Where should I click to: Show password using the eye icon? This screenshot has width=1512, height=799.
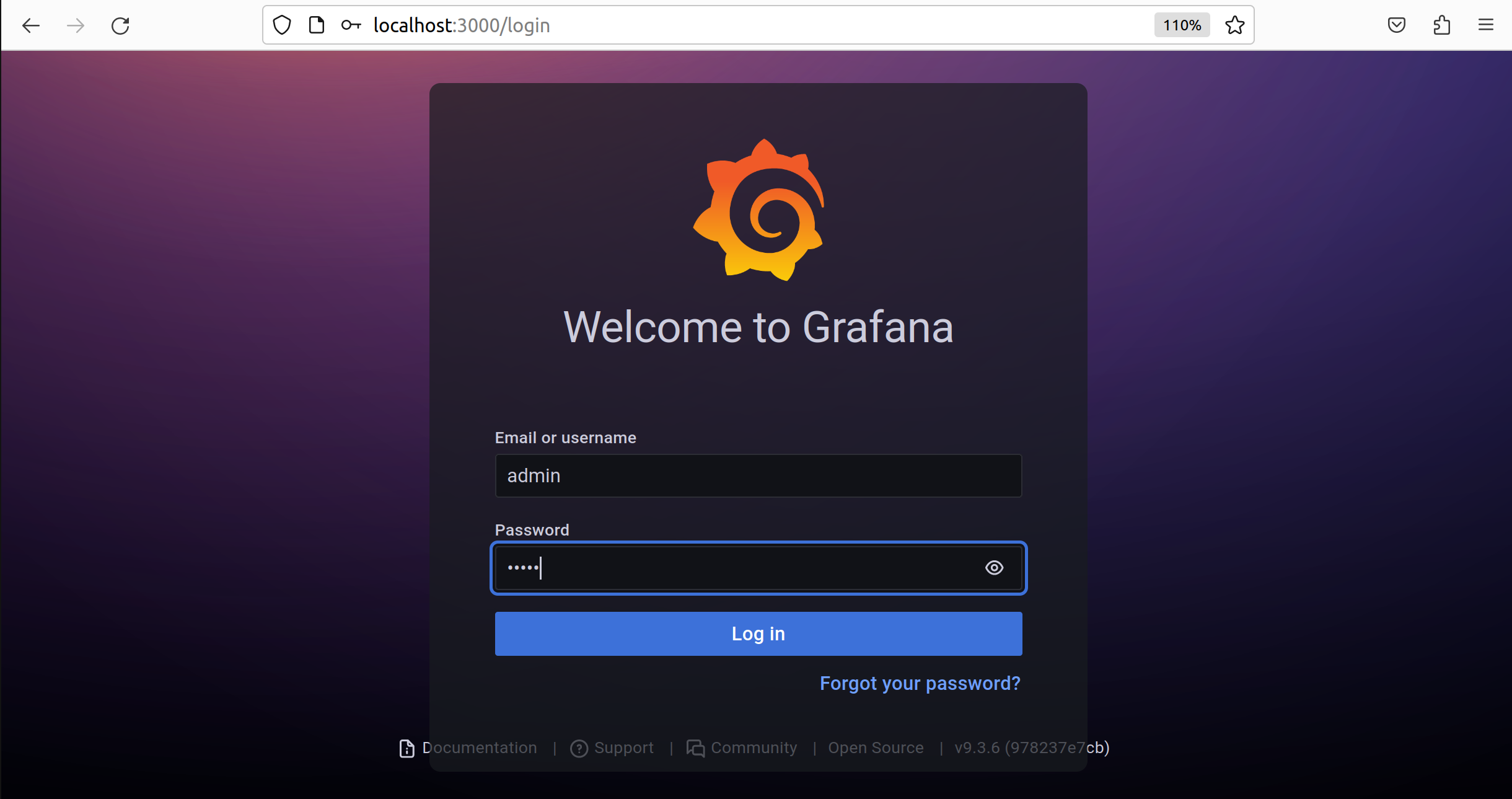(994, 568)
